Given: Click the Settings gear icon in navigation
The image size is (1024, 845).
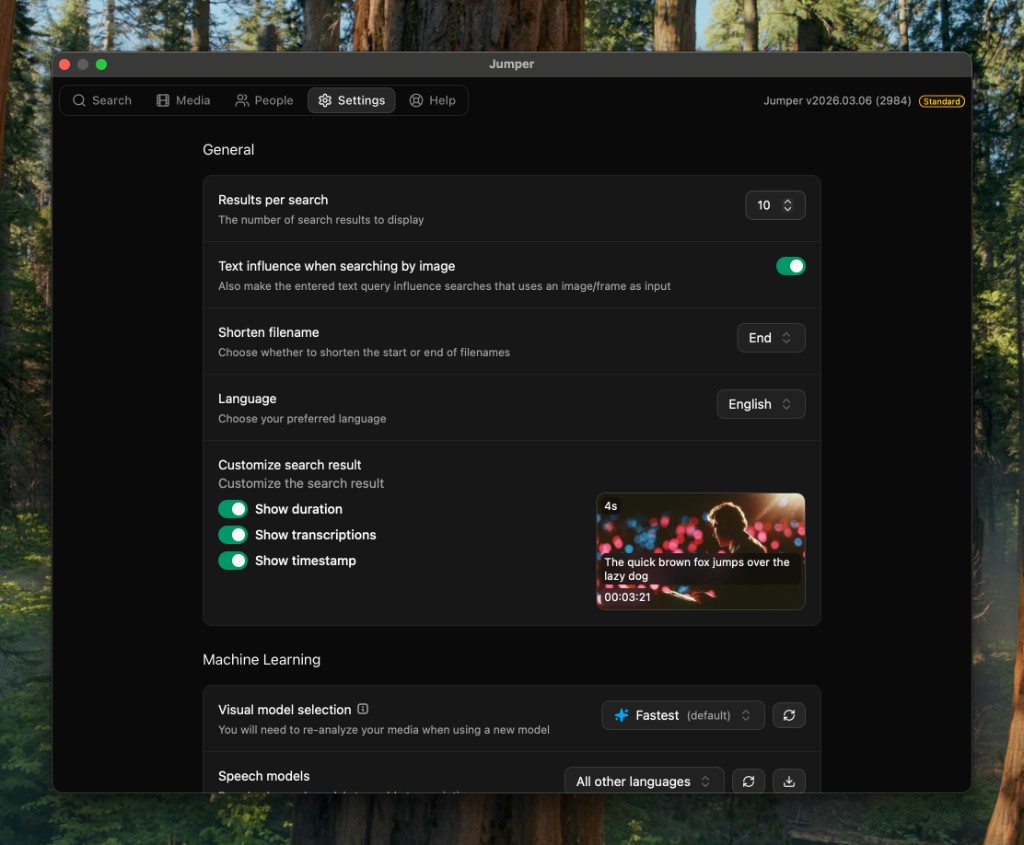Looking at the screenshot, I should click(324, 100).
